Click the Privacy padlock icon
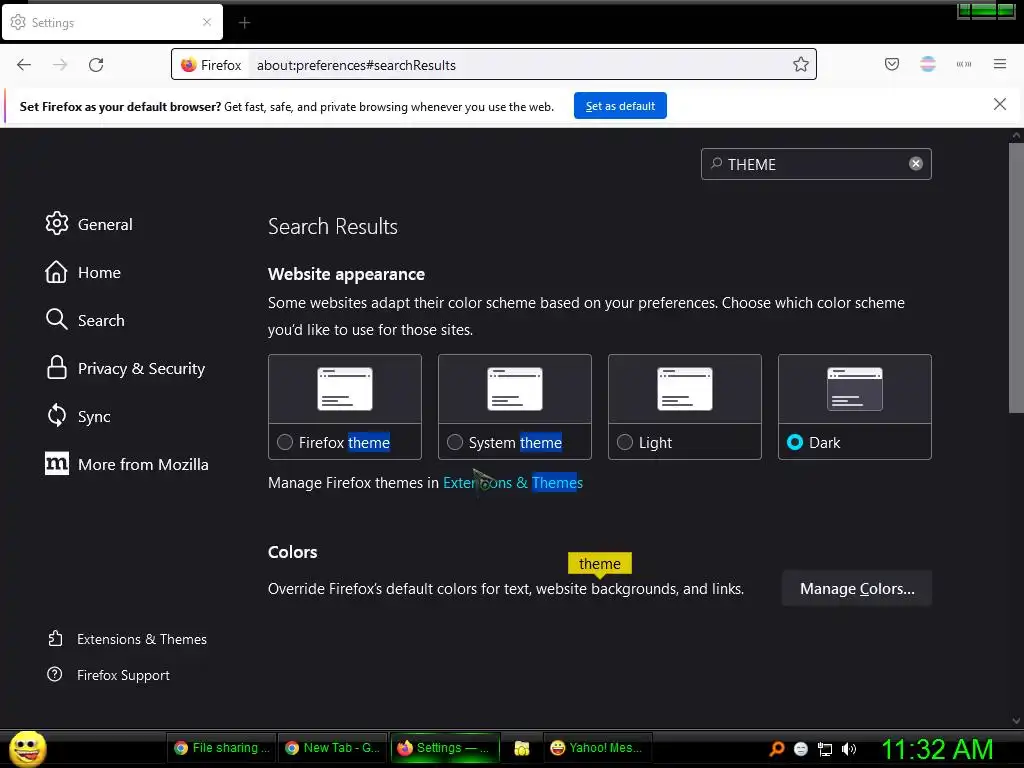Screen dimensions: 1024x768 point(57,368)
